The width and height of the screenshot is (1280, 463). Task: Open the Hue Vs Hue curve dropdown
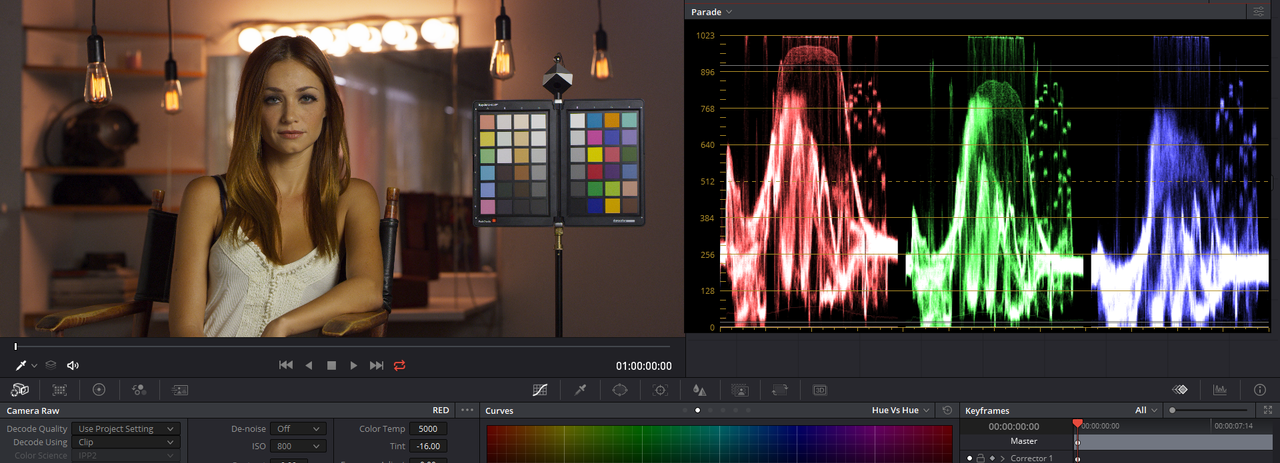902,411
